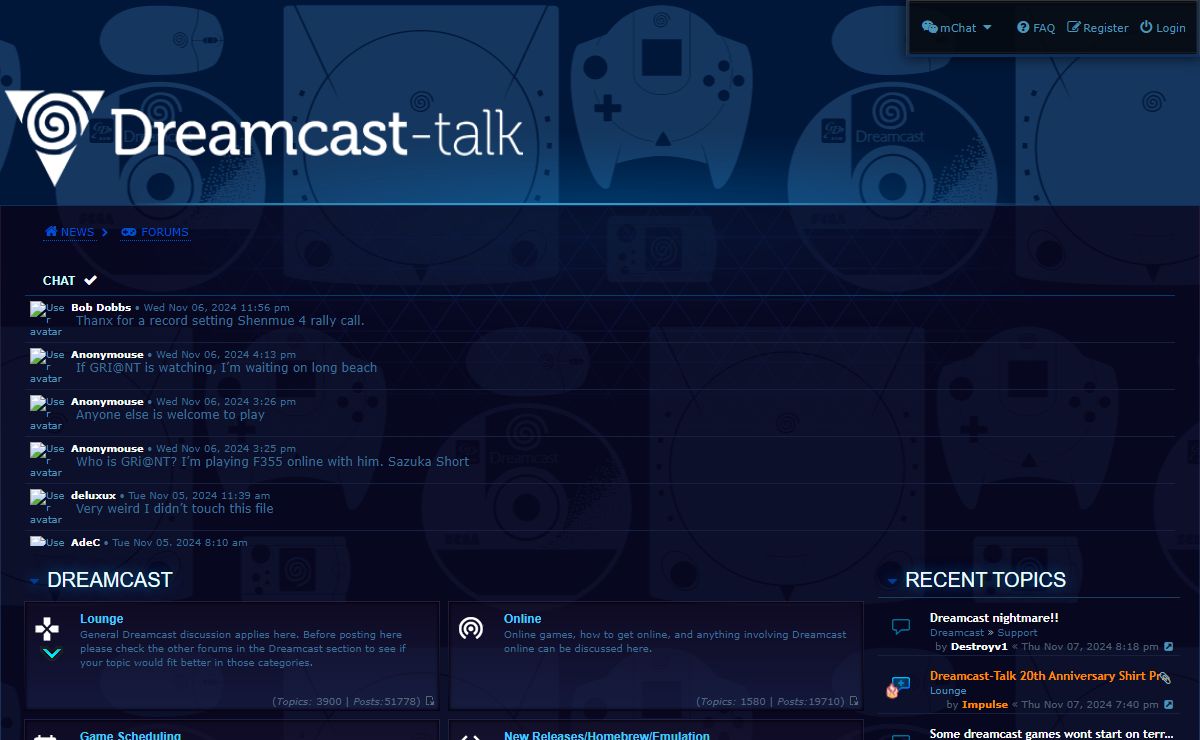Open the Login link
1200x740 pixels.
pos(1163,28)
